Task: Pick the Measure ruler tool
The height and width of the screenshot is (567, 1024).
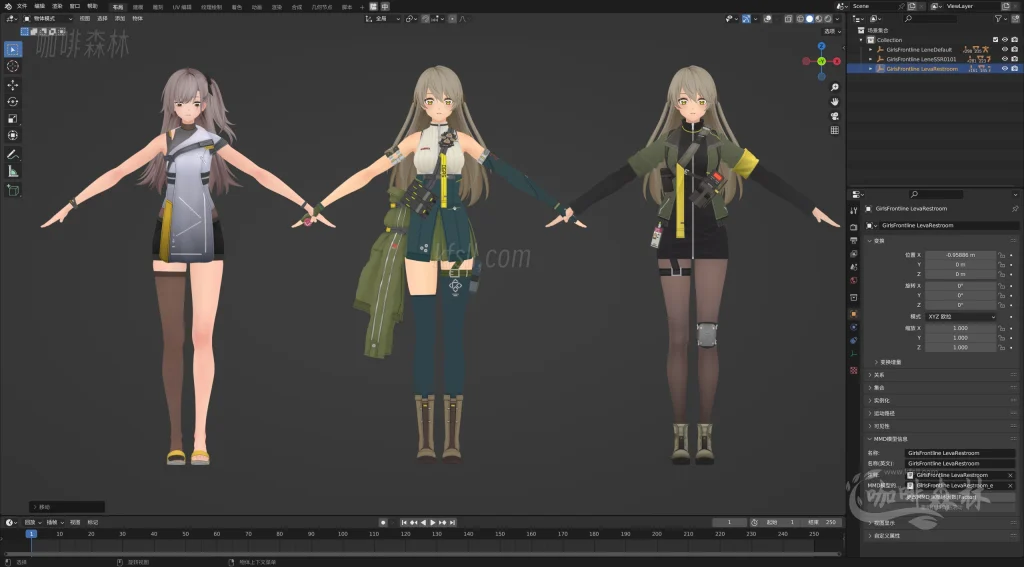Action: [x=12, y=171]
